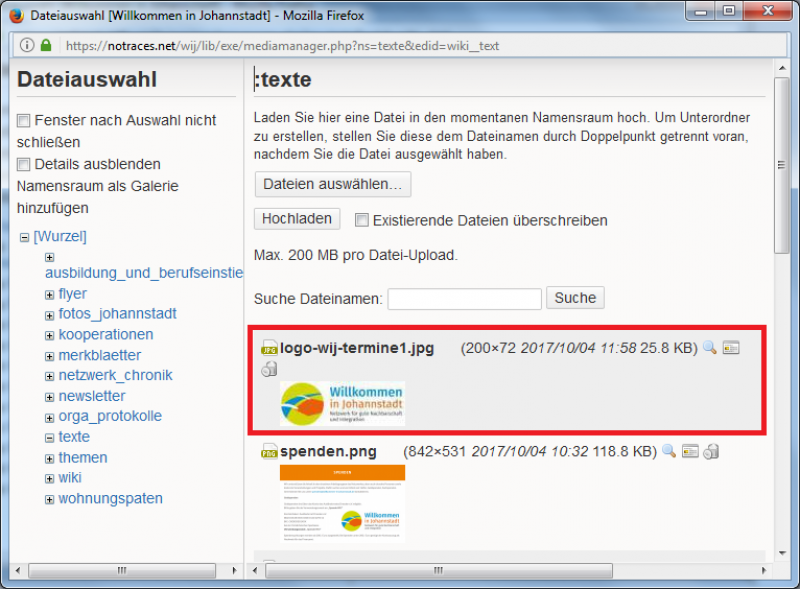Select the logo-wij-termine1.jpg file name

coord(357,348)
